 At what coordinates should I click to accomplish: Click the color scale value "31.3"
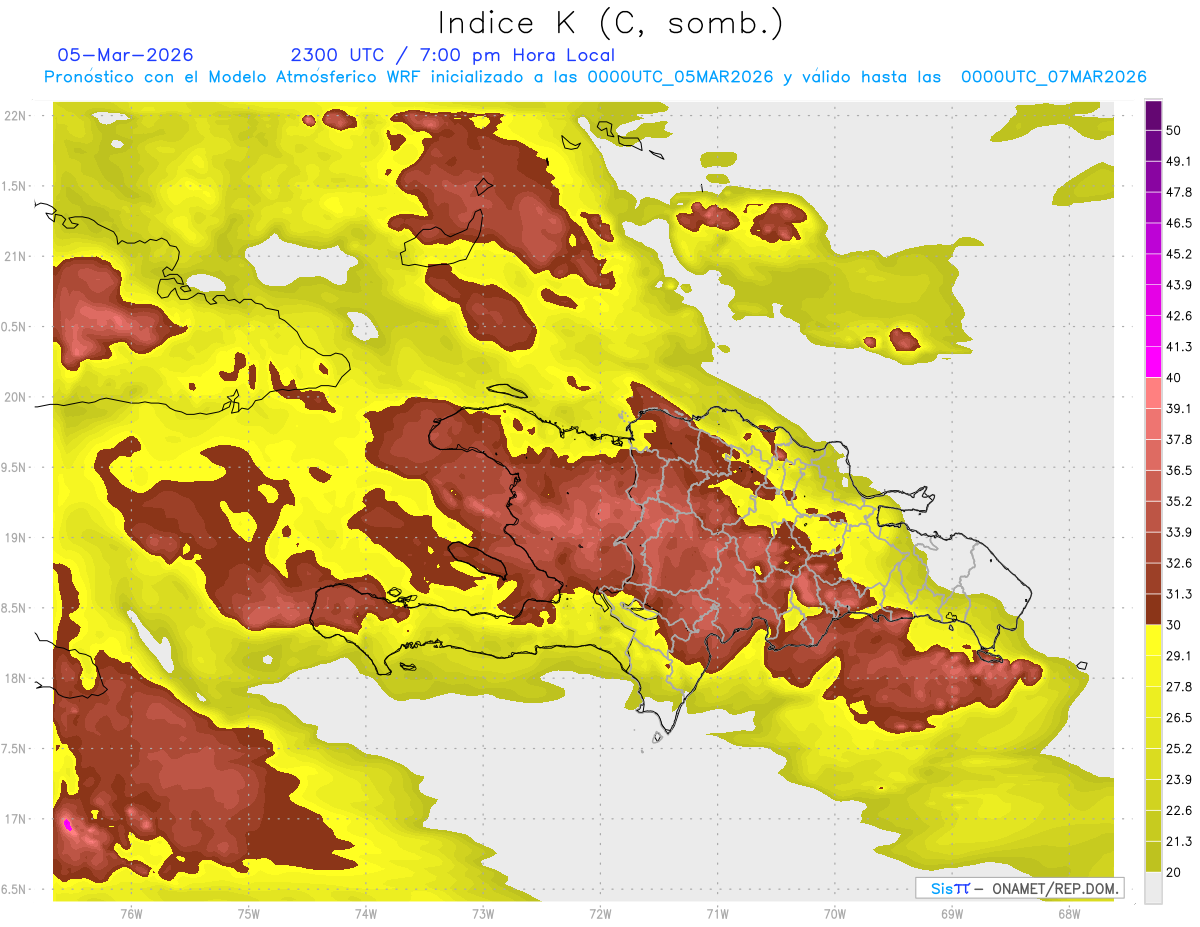coord(1179,594)
